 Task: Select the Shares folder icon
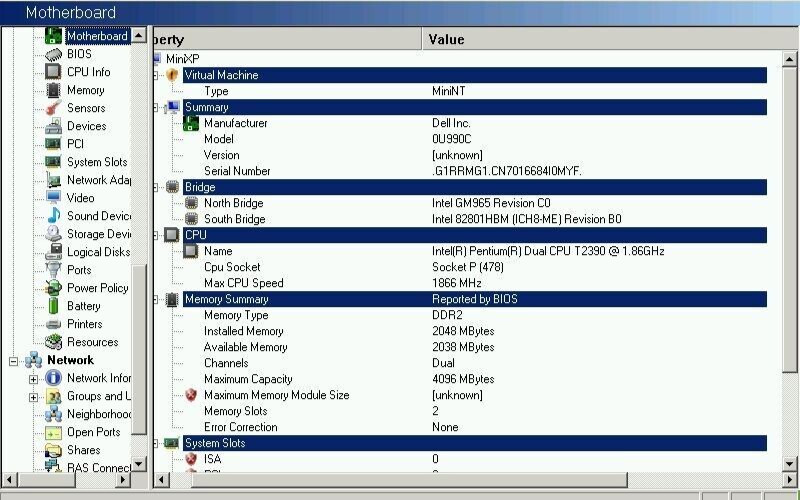53,450
